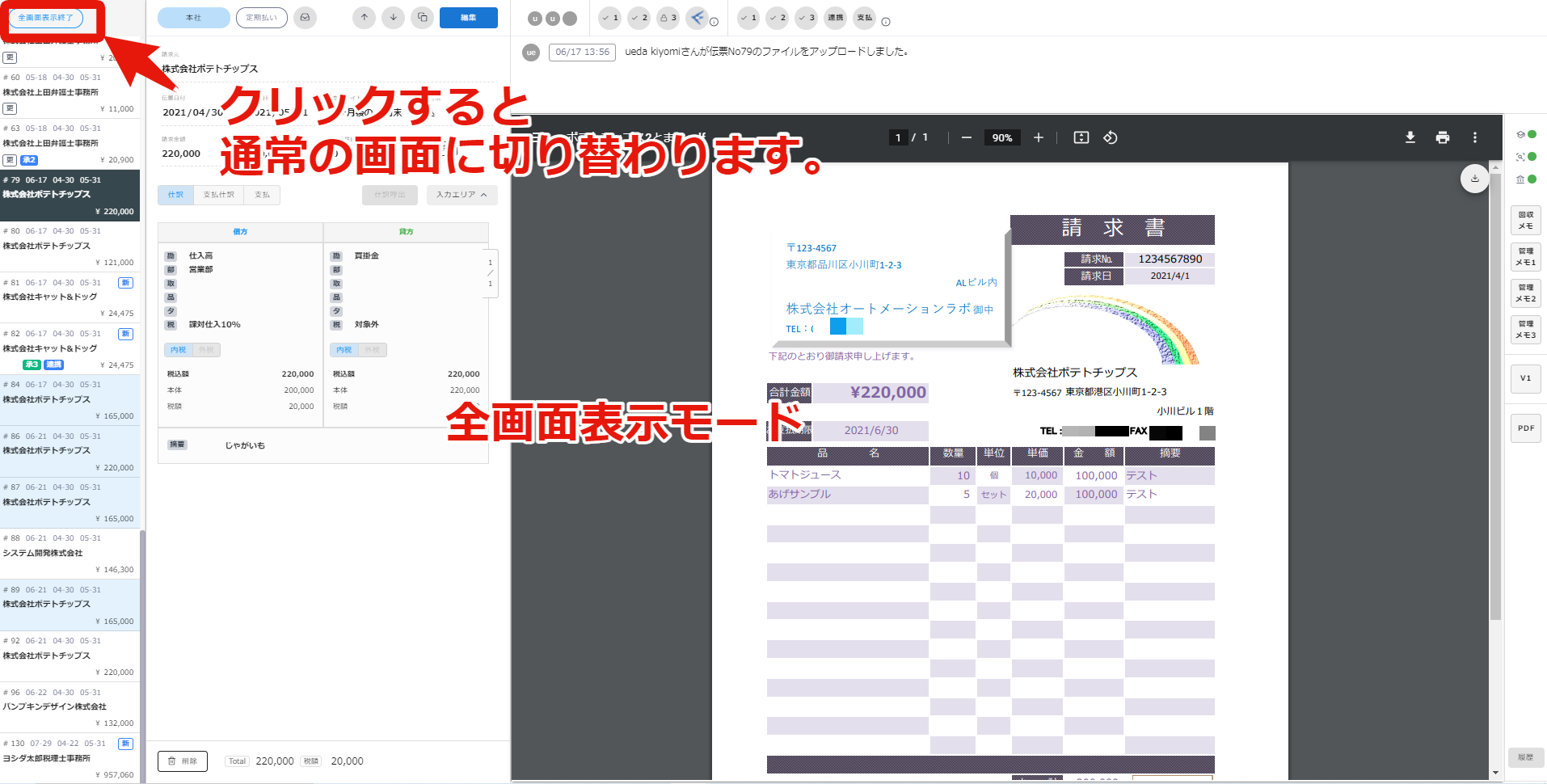Image resolution: width=1547 pixels, height=784 pixels.
Task: Click the 連携 status badge
Action: click(836, 18)
